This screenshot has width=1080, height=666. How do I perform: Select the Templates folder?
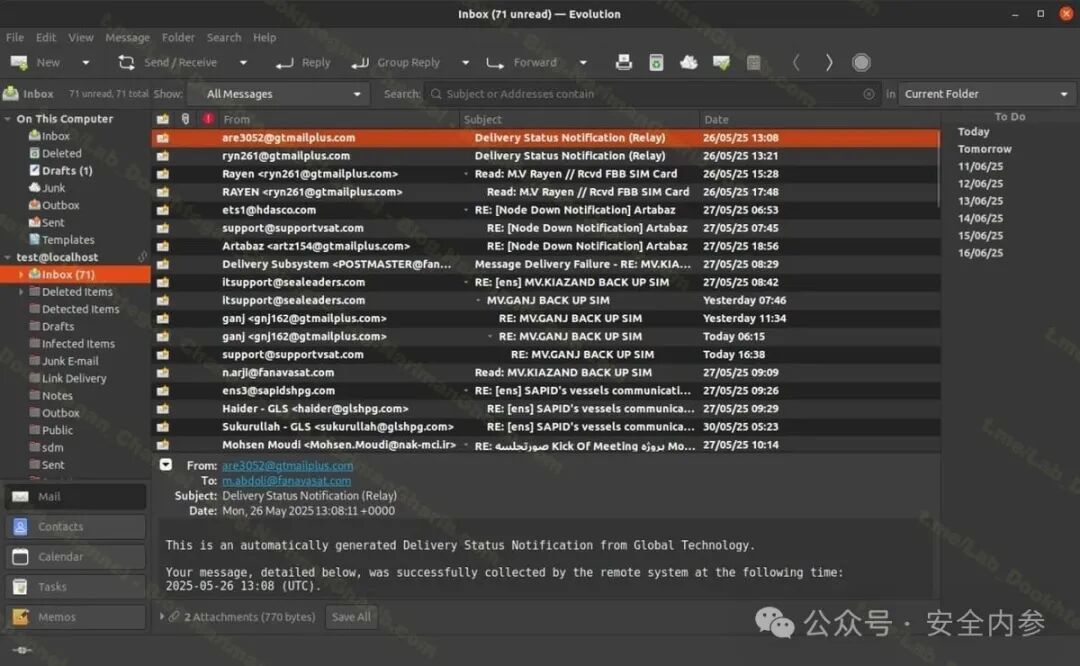click(x=61, y=240)
